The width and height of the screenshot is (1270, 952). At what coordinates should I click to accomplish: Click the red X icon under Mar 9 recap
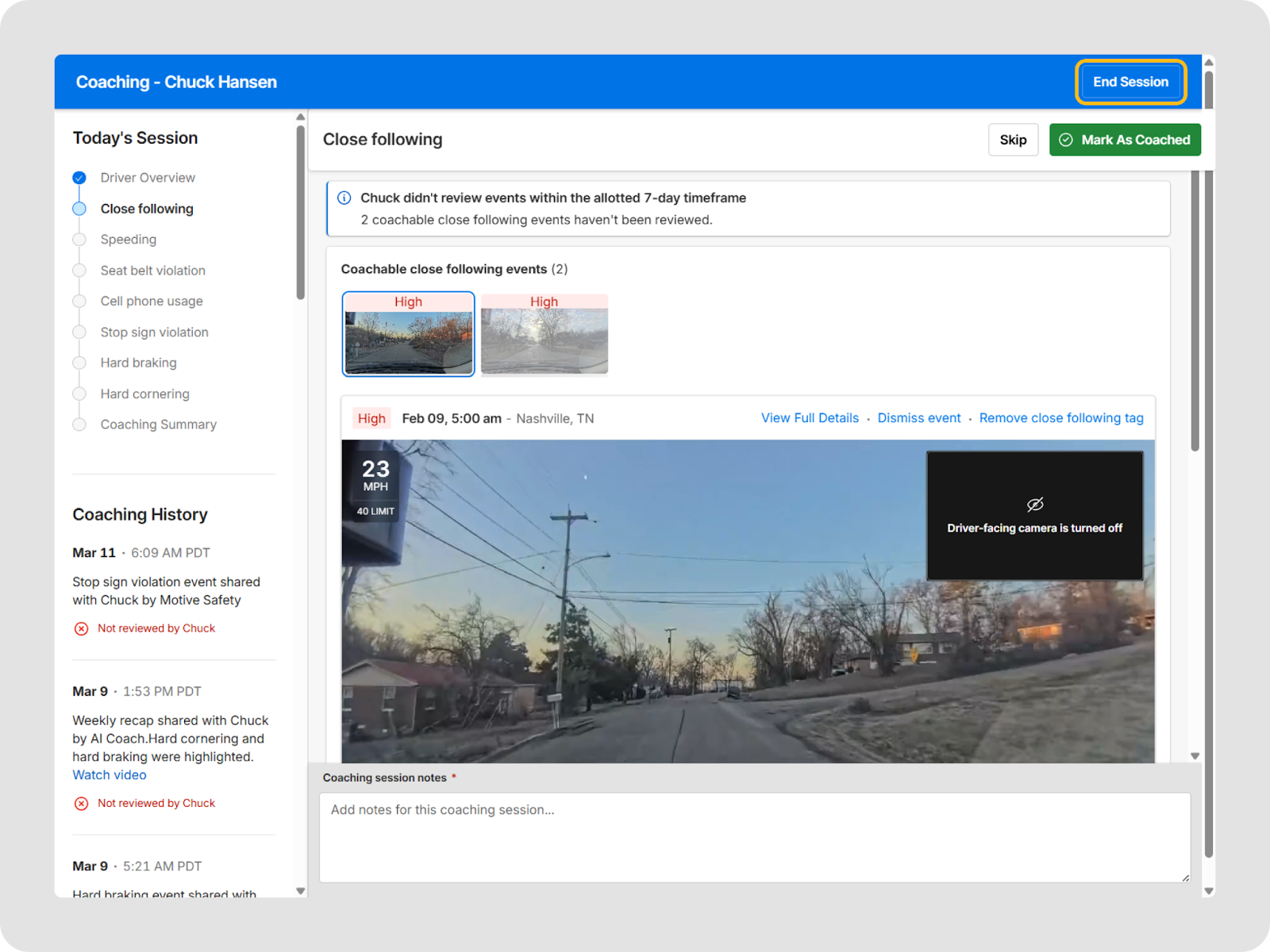tap(81, 804)
